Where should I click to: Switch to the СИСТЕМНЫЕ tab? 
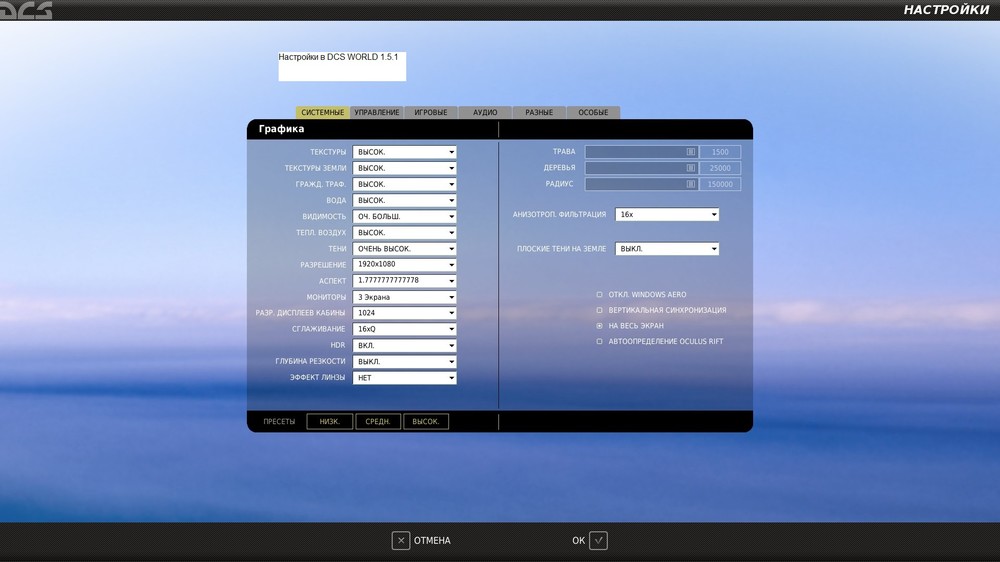pyautogui.click(x=323, y=112)
